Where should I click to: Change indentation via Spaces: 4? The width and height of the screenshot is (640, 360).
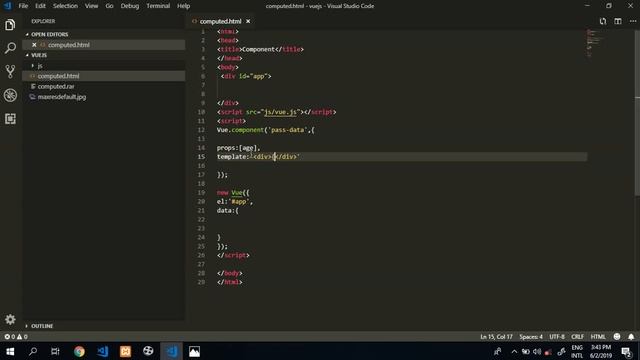531,337
